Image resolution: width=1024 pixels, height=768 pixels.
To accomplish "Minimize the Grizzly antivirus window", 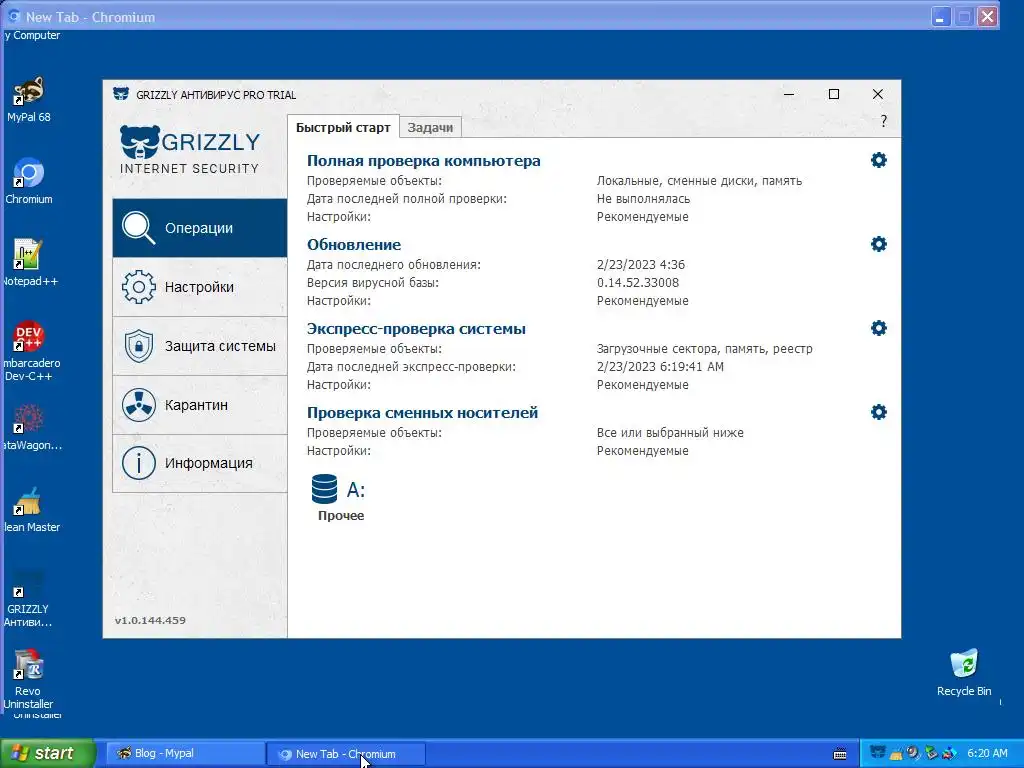I will pos(789,94).
